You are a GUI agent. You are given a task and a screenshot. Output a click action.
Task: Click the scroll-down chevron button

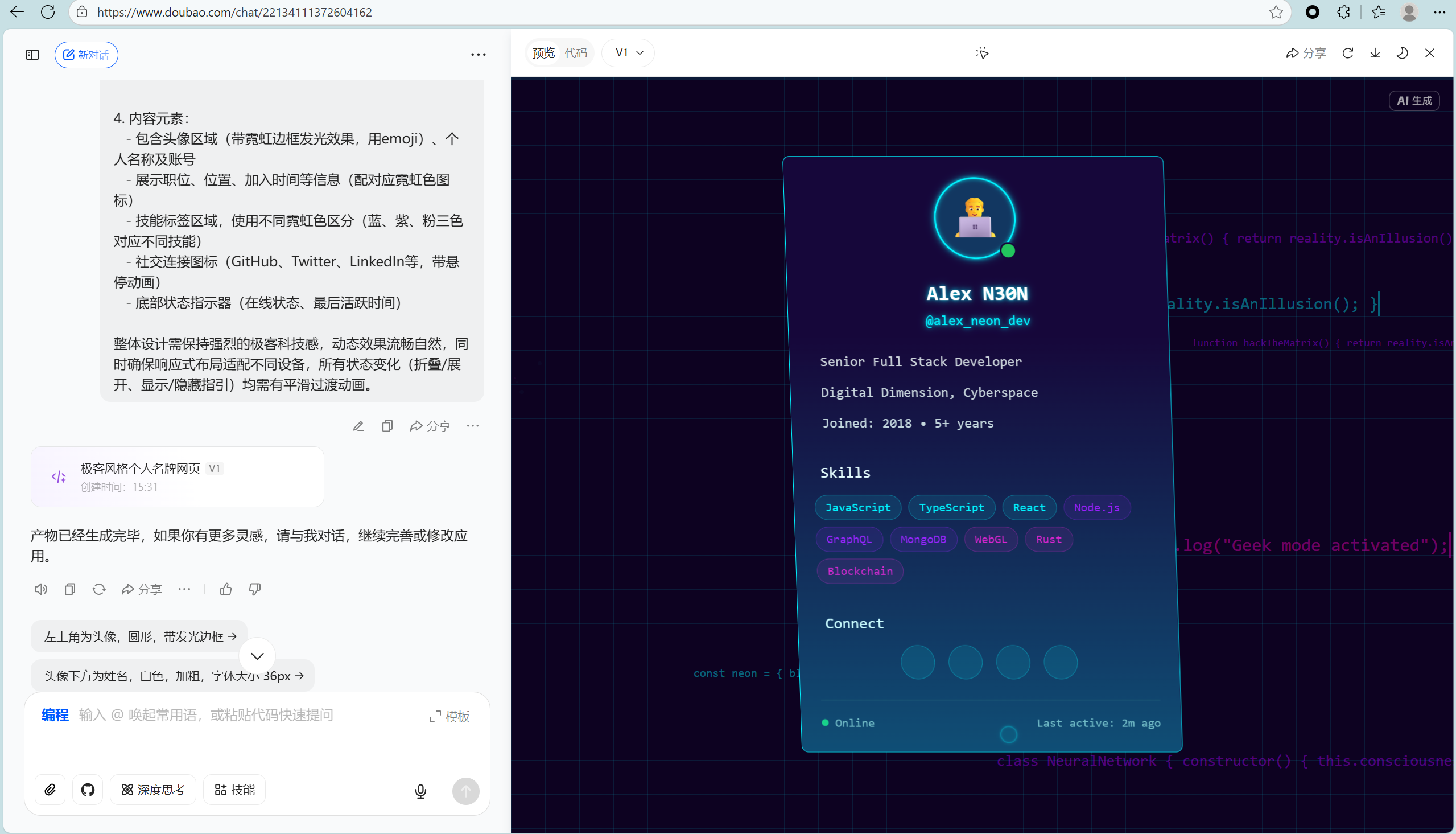pos(258,656)
